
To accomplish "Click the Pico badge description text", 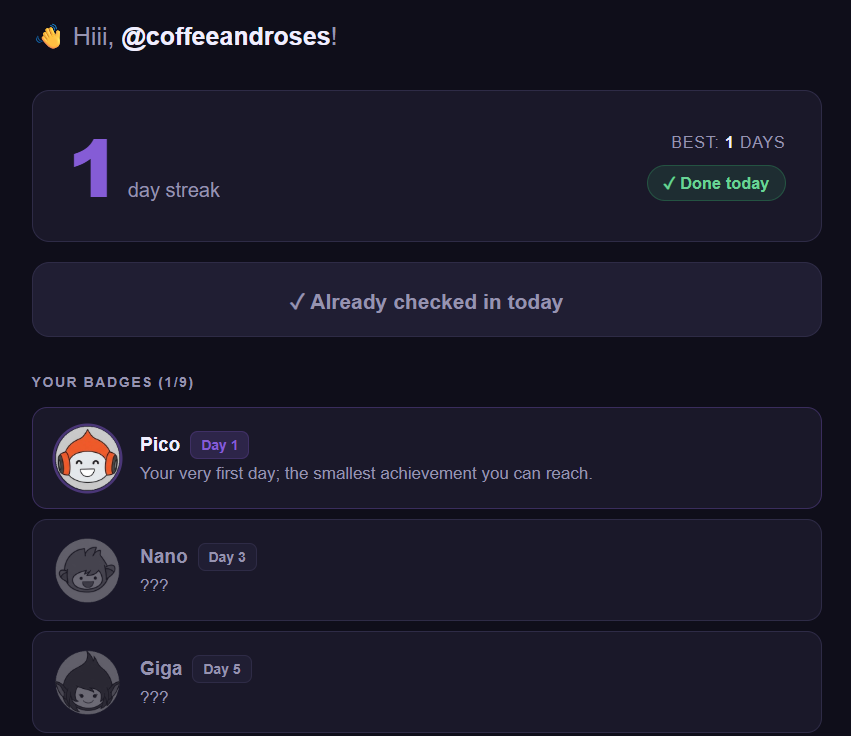I will (x=366, y=473).
